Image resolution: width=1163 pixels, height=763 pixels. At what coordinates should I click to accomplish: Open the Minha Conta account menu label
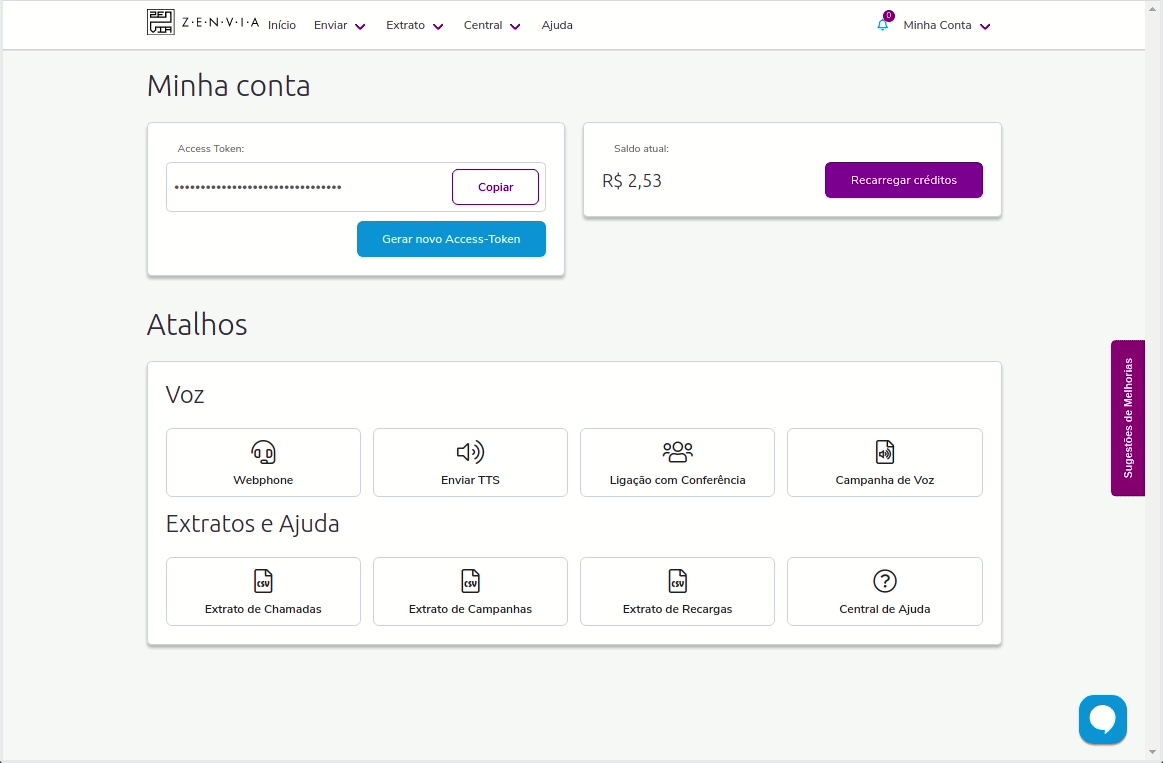coord(937,25)
